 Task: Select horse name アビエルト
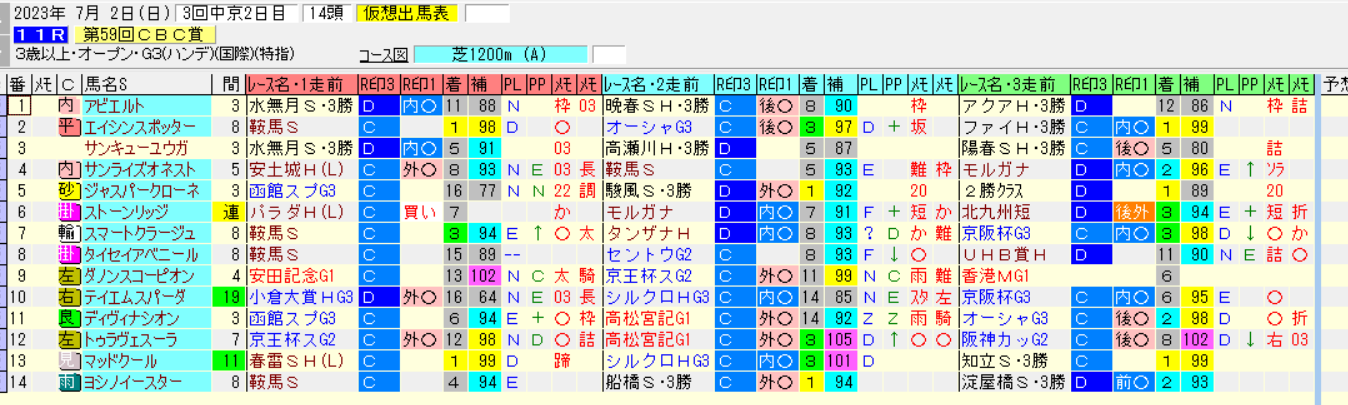coord(146,105)
